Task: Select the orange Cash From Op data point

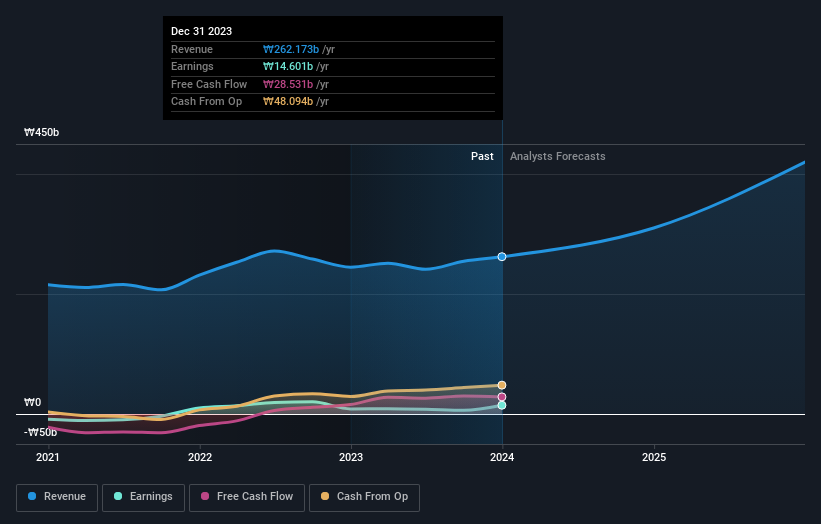Action: pyautogui.click(x=502, y=385)
